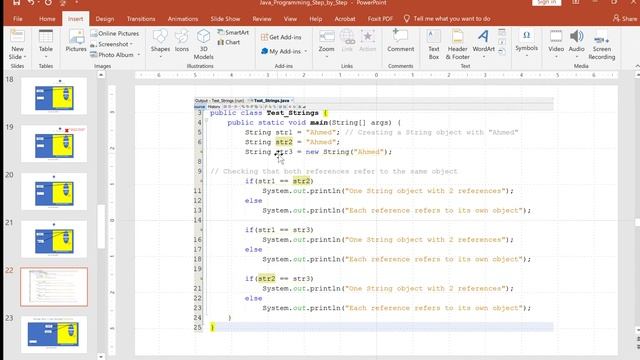Image resolution: width=640 pixels, height=360 pixels.
Task: Open the Screenshot tool
Action: tap(111, 44)
